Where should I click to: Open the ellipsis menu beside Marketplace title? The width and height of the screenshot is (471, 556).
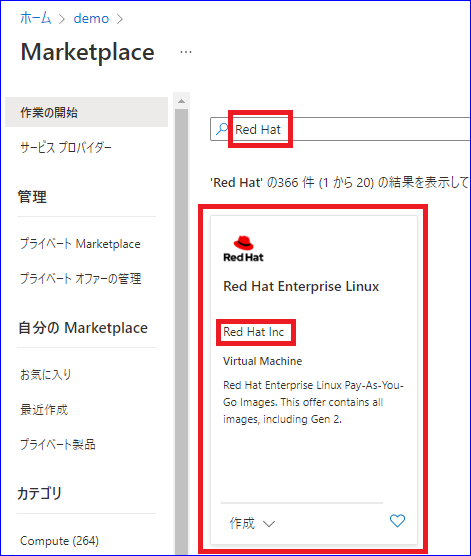click(x=186, y=52)
